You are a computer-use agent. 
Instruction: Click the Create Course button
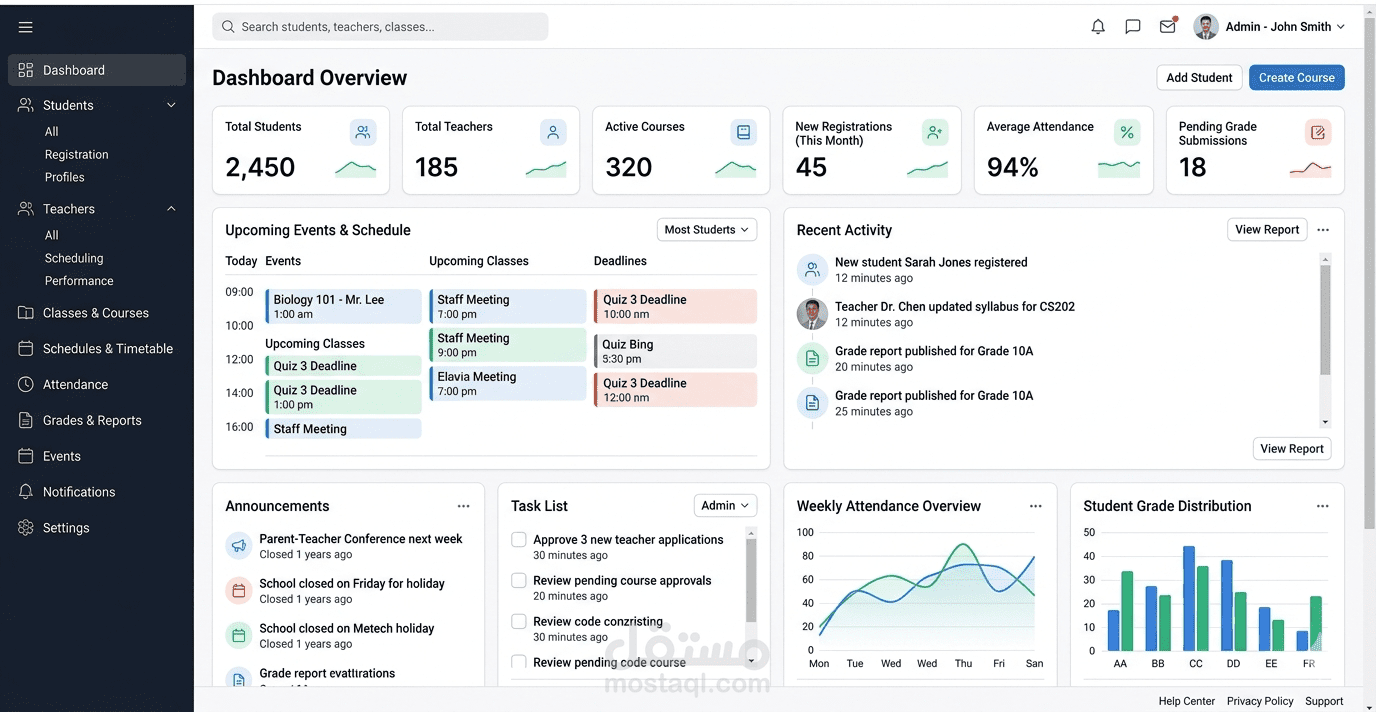pyautogui.click(x=1296, y=78)
